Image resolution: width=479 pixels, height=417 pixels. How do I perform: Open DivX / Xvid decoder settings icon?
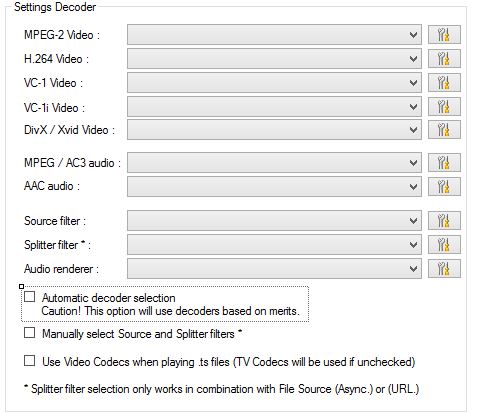coord(444,129)
